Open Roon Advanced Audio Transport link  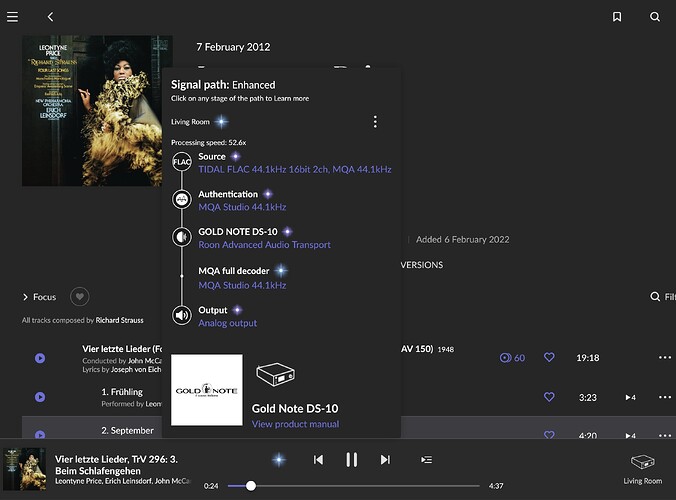[x=264, y=245]
